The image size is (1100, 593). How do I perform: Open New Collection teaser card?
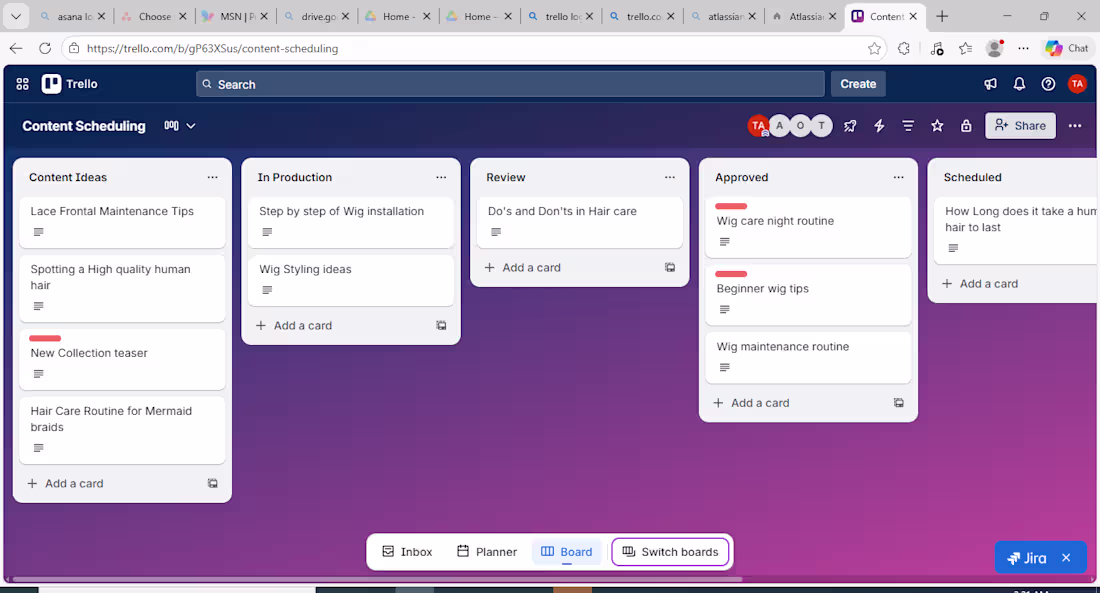point(122,359)
